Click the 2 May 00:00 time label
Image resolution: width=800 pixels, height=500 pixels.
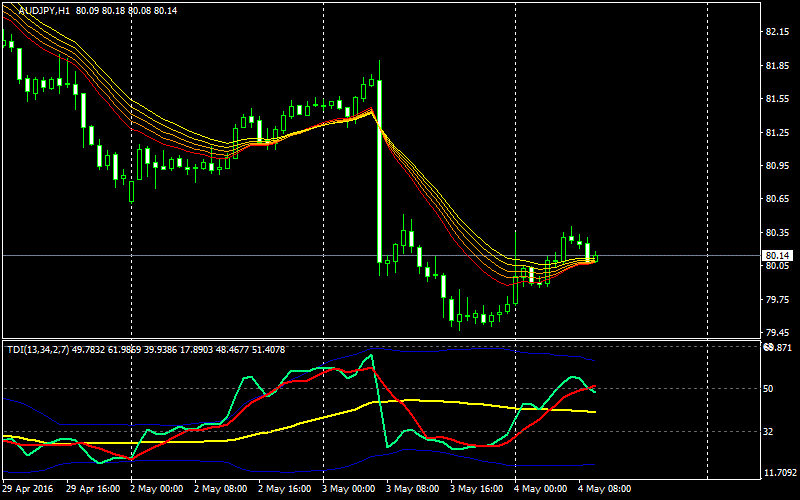(x=157, y=489)
